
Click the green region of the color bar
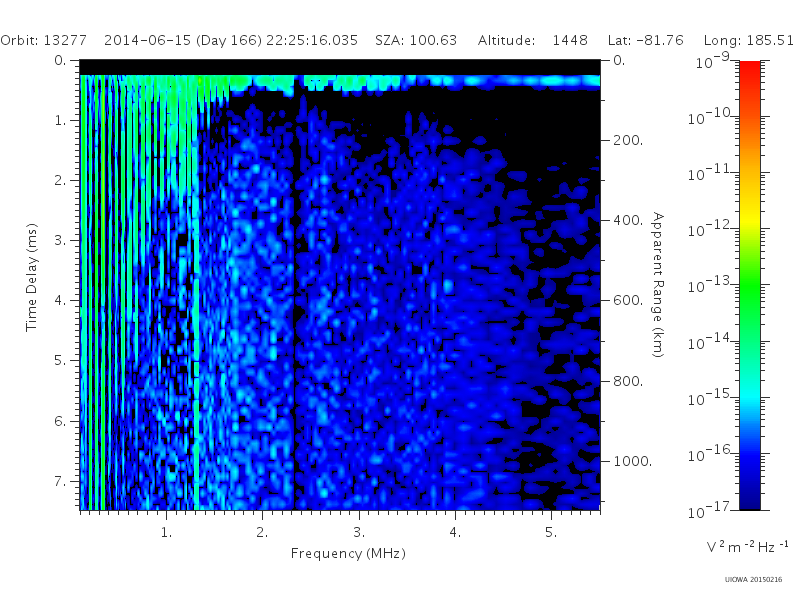749,291
